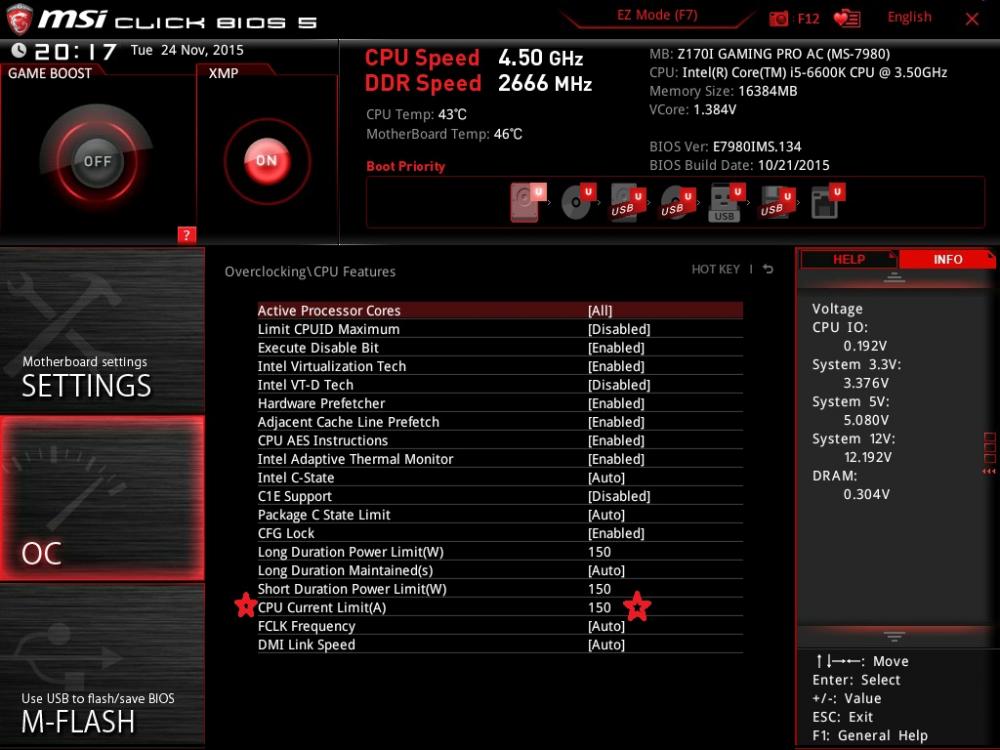The height and width of the screenshot is (750, 1000).
Task: Change the English language setting
Action: click(x=909, y=17)
